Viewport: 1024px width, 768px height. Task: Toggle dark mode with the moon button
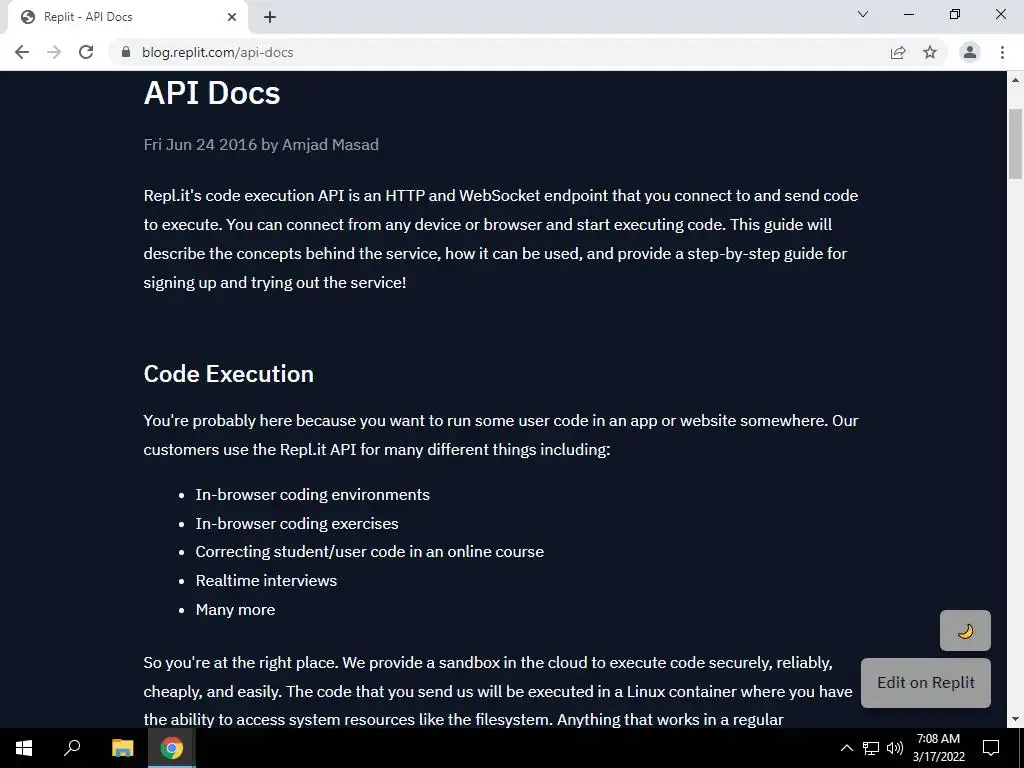pyautogui.click(x=965, y=630)
